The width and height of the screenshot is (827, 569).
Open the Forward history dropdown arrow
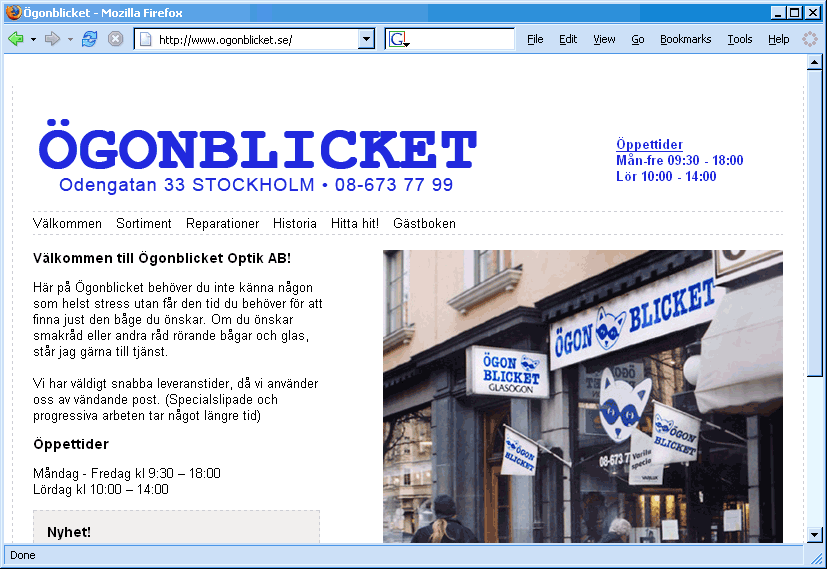(70, 39)
